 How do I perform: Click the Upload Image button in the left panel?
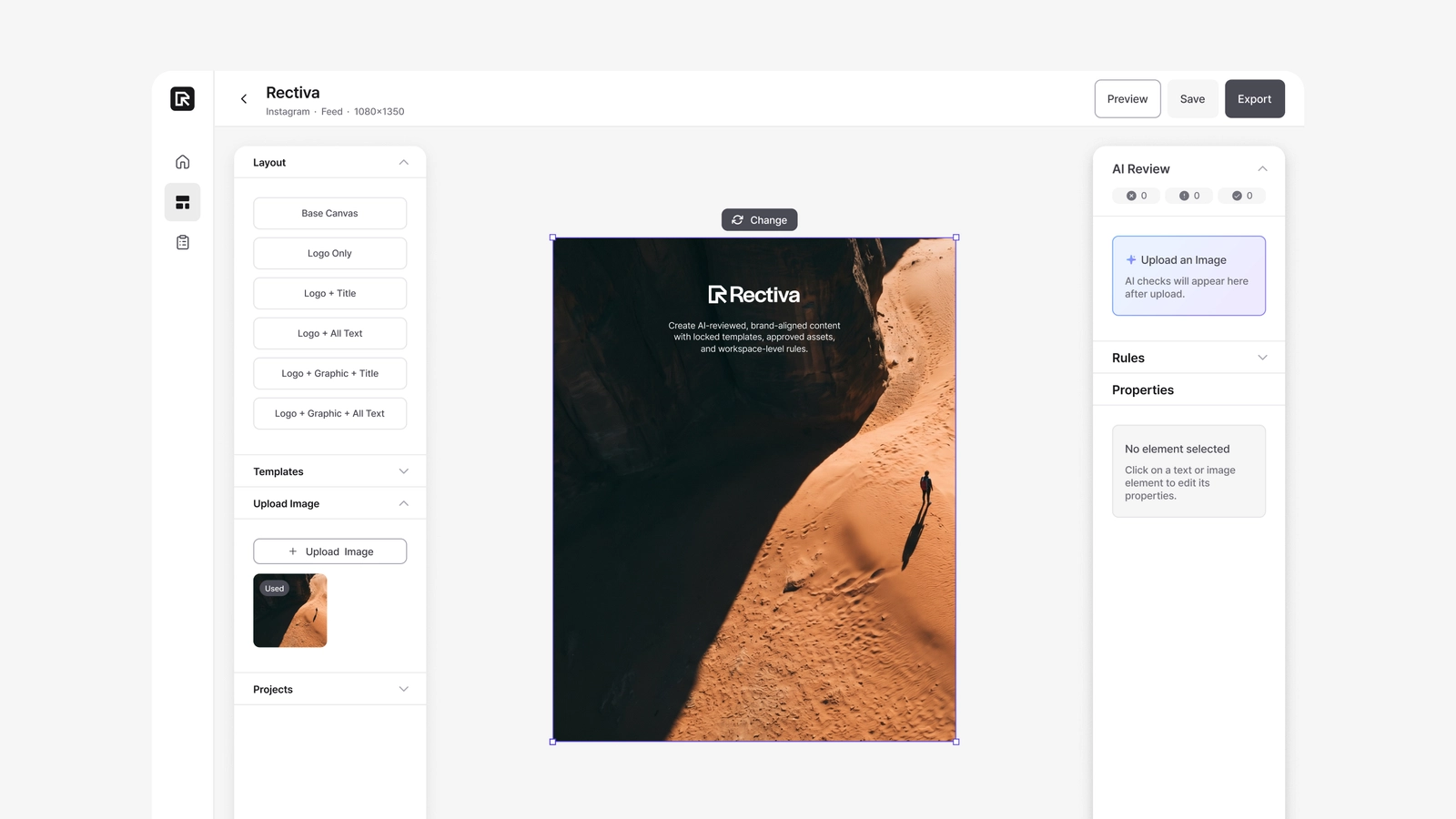(x=329, y=551)
